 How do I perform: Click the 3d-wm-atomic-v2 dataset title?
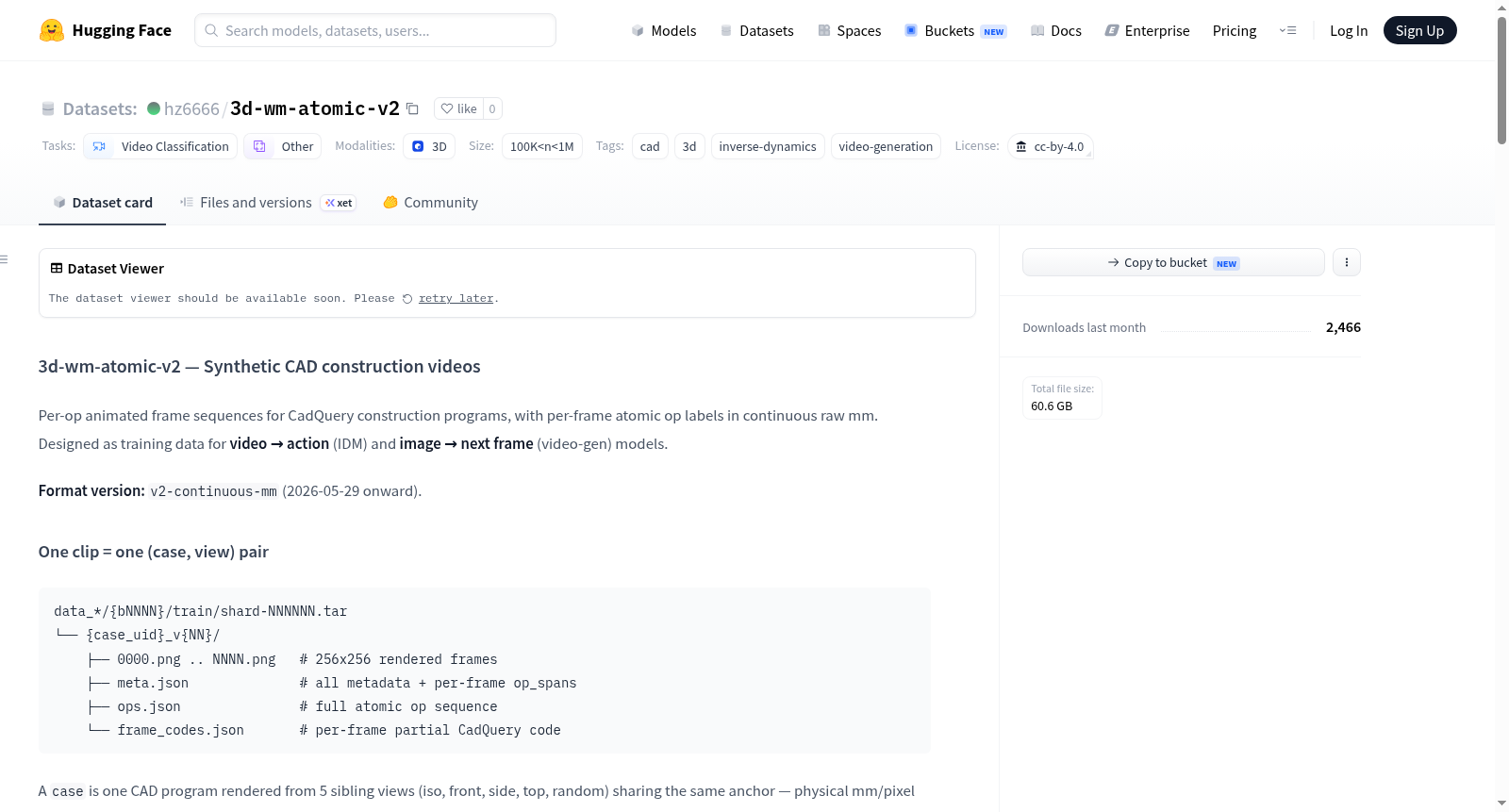315,108
